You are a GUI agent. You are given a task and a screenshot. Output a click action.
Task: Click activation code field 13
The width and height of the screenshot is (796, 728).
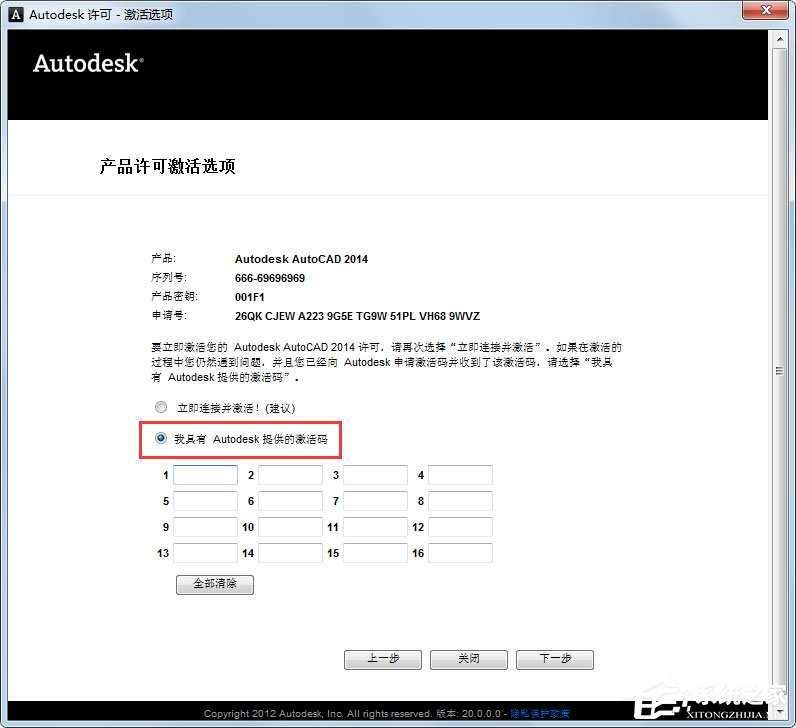(205, 553)
